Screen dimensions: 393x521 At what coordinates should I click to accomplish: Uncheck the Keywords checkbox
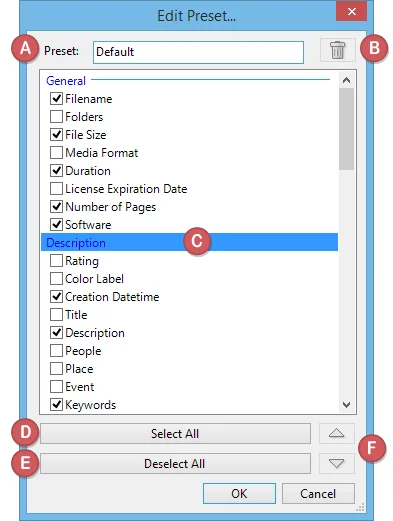[56, 404]
